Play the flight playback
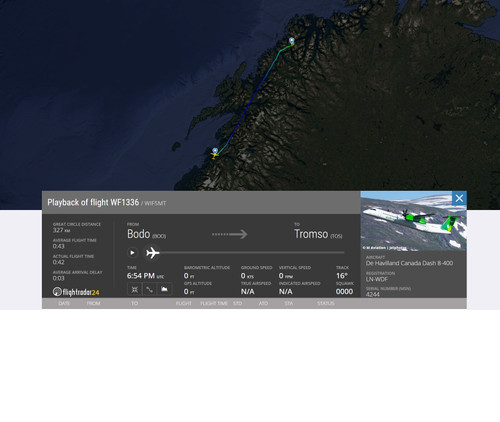The width and height of the screenshot is (500, 422). coord(132,253)
